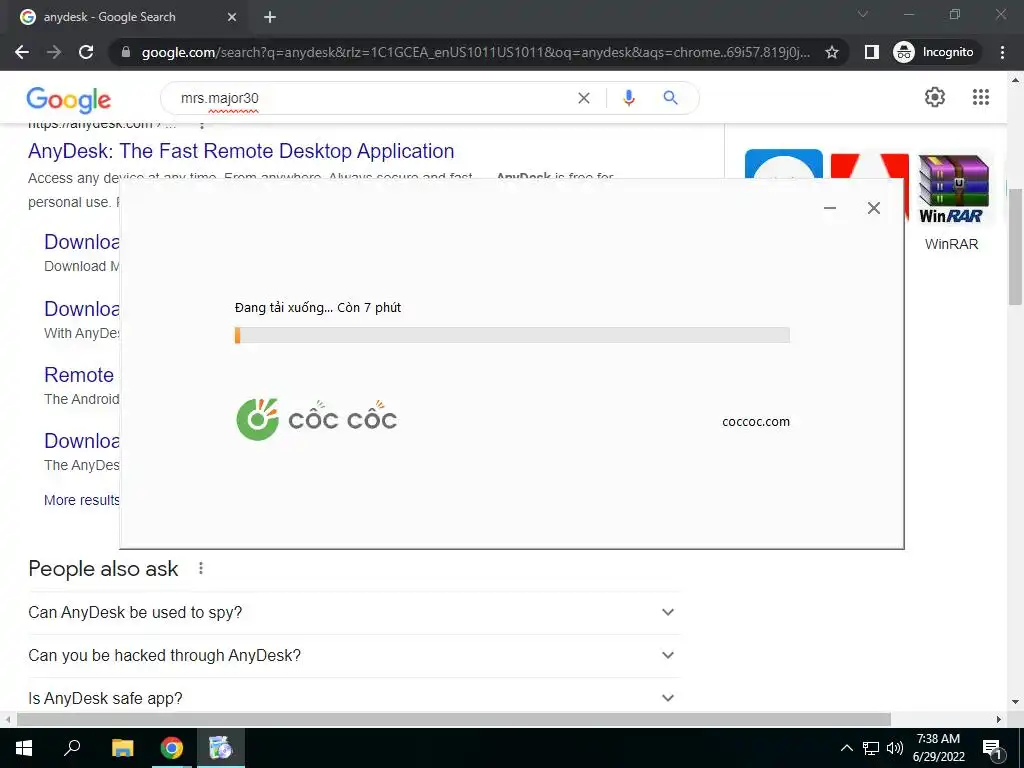This screenshot has height=768, width=1024.
Task: Show hidden tray icons chevron
Action: point(846,748)
